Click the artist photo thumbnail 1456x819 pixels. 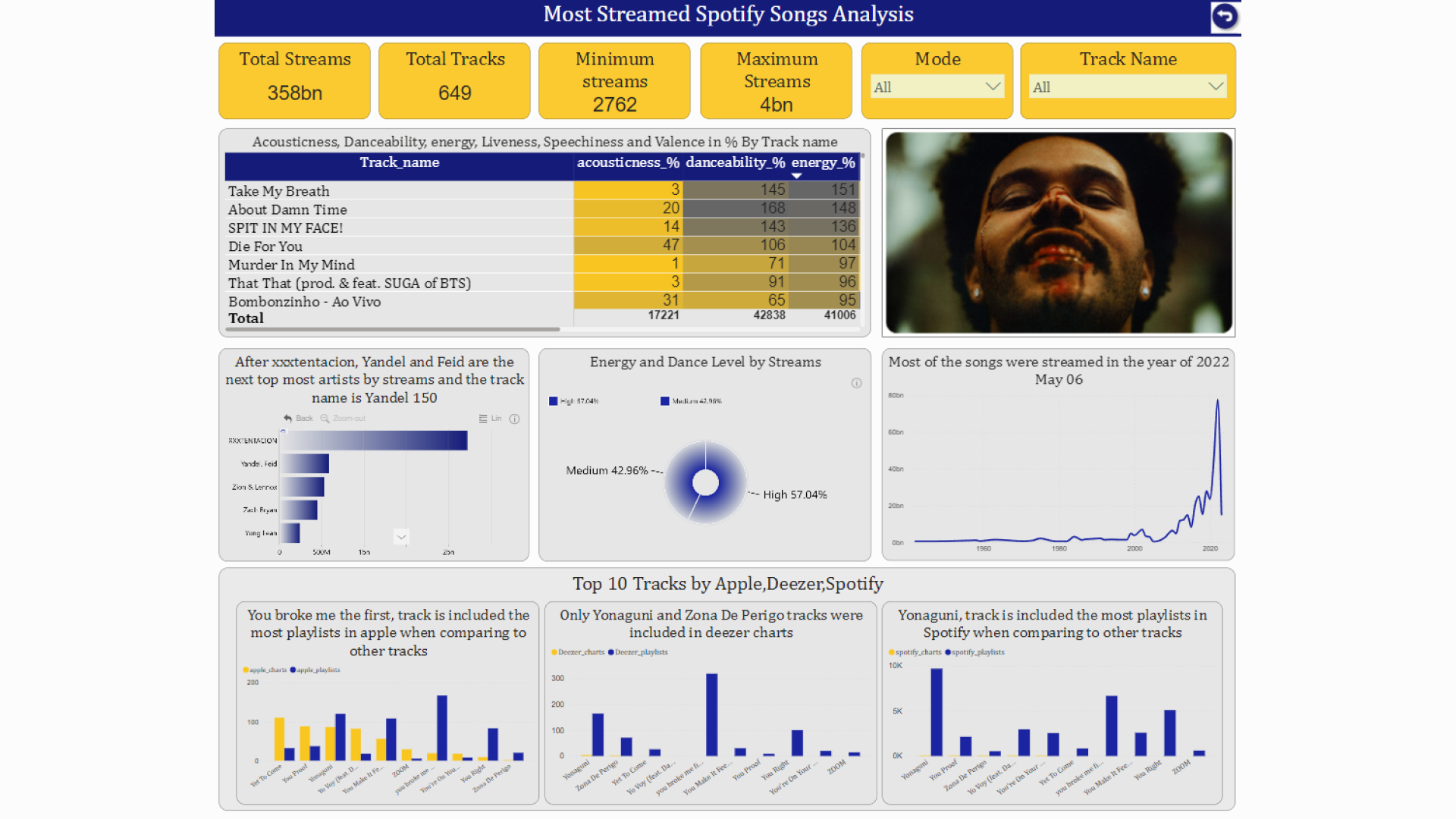[1059, 233]
